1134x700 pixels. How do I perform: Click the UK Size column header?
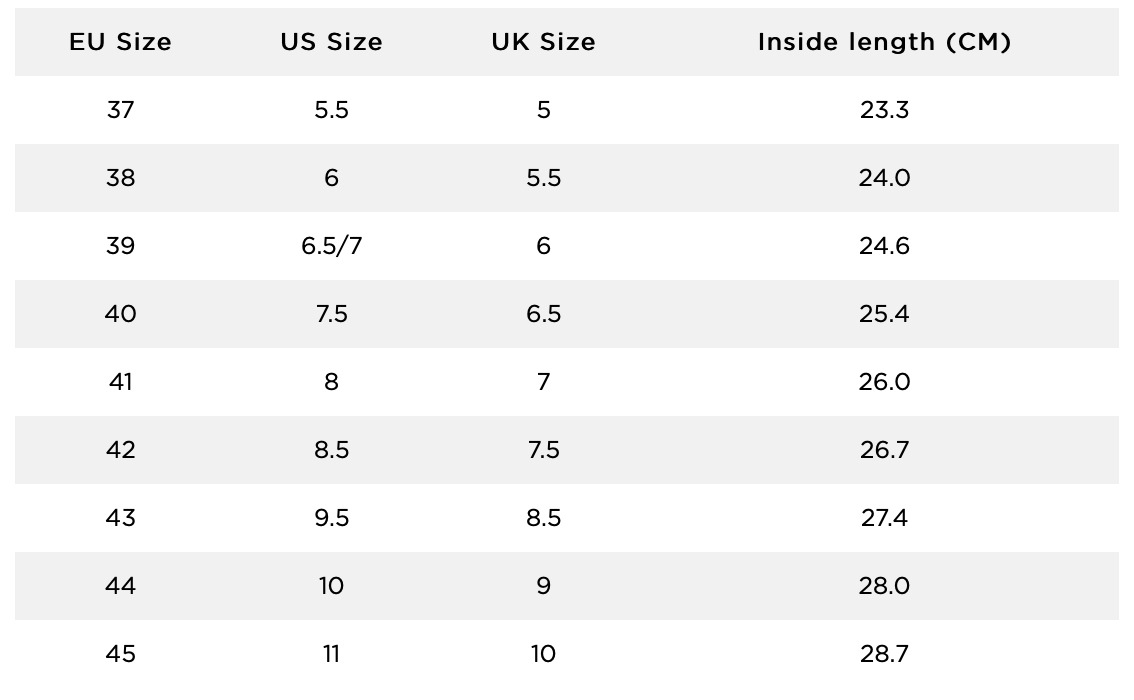543,42
